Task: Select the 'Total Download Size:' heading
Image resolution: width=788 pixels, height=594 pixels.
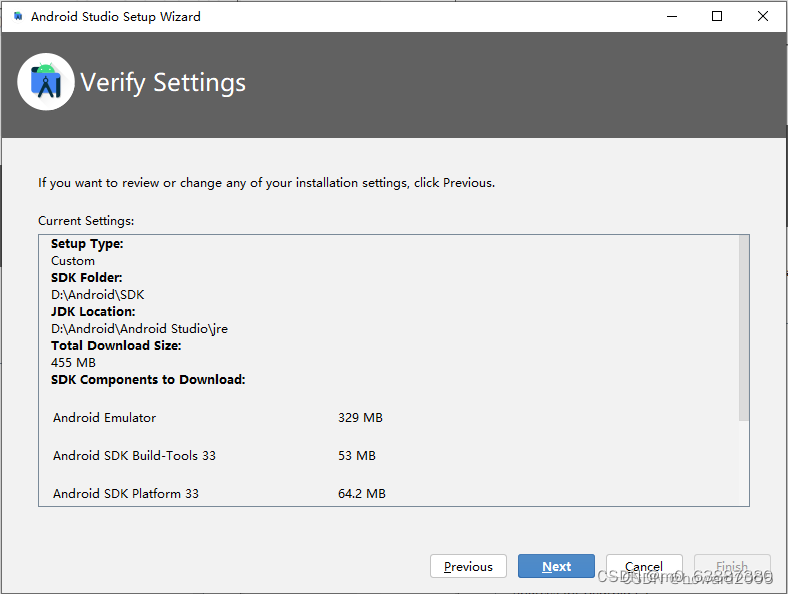Action: [x=116, y=346]
